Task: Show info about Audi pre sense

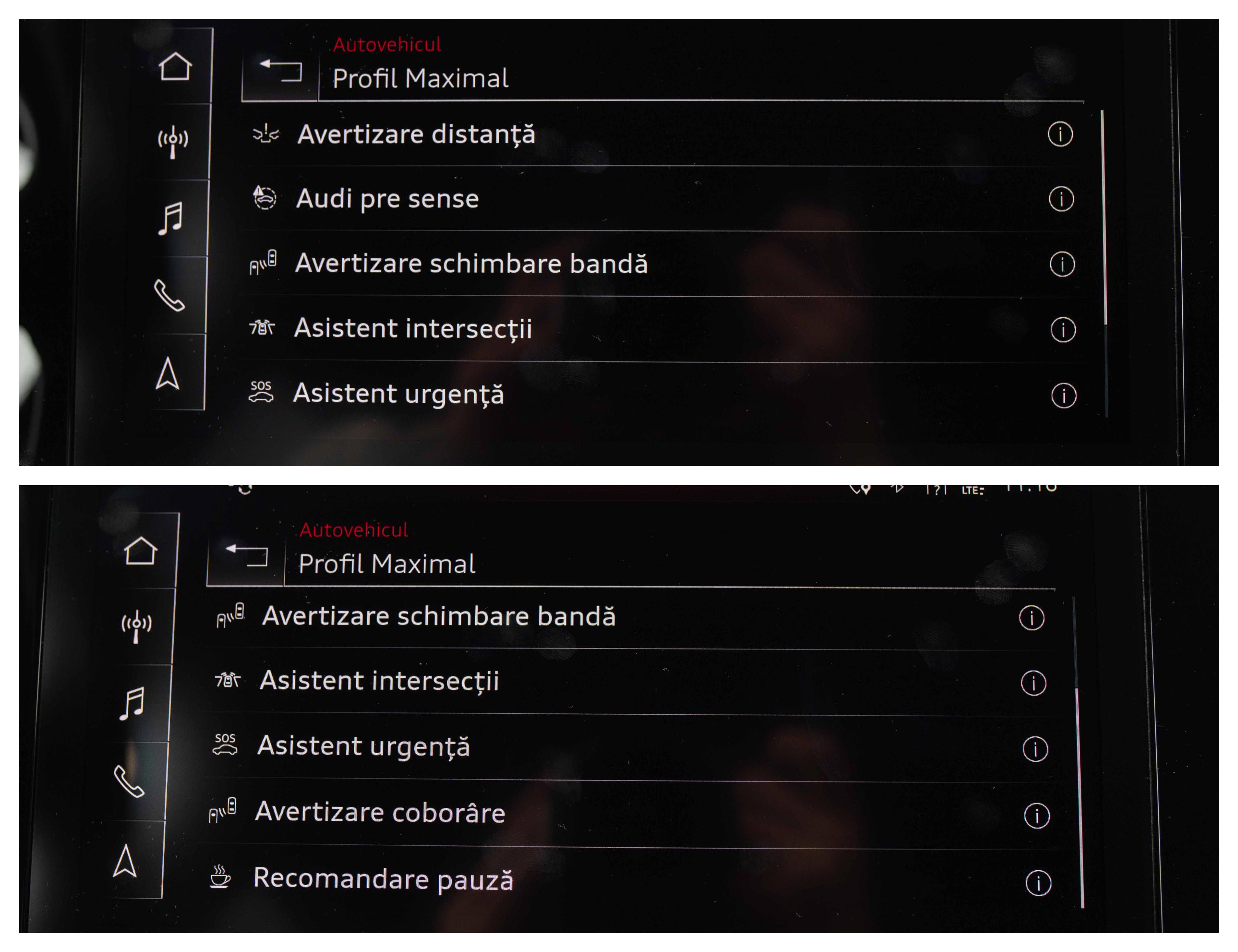Action: (x=1060, y=199)
